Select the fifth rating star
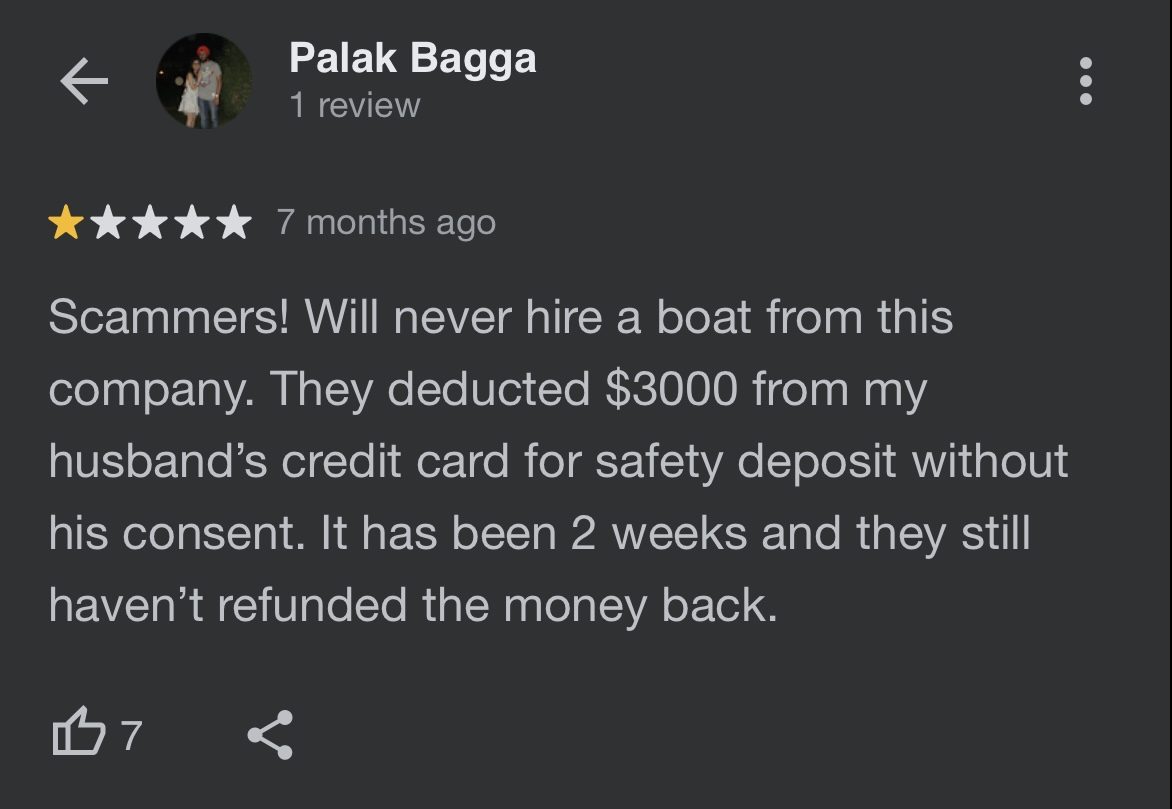The height and width of the screenshot is (809, 1172). [x=235, y=222]
